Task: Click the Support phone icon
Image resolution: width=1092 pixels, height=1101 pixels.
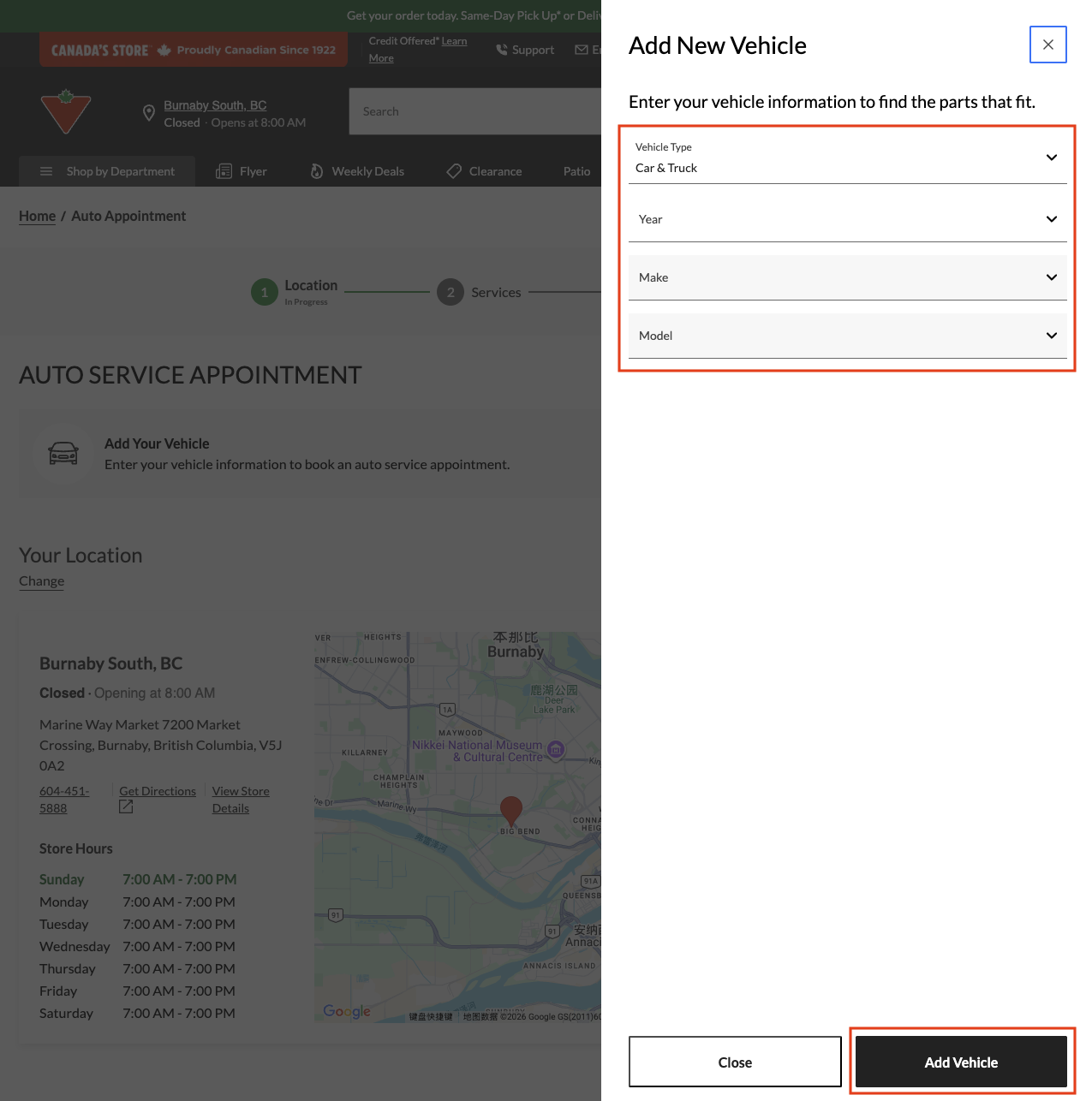Action: (x=502, y=50)
